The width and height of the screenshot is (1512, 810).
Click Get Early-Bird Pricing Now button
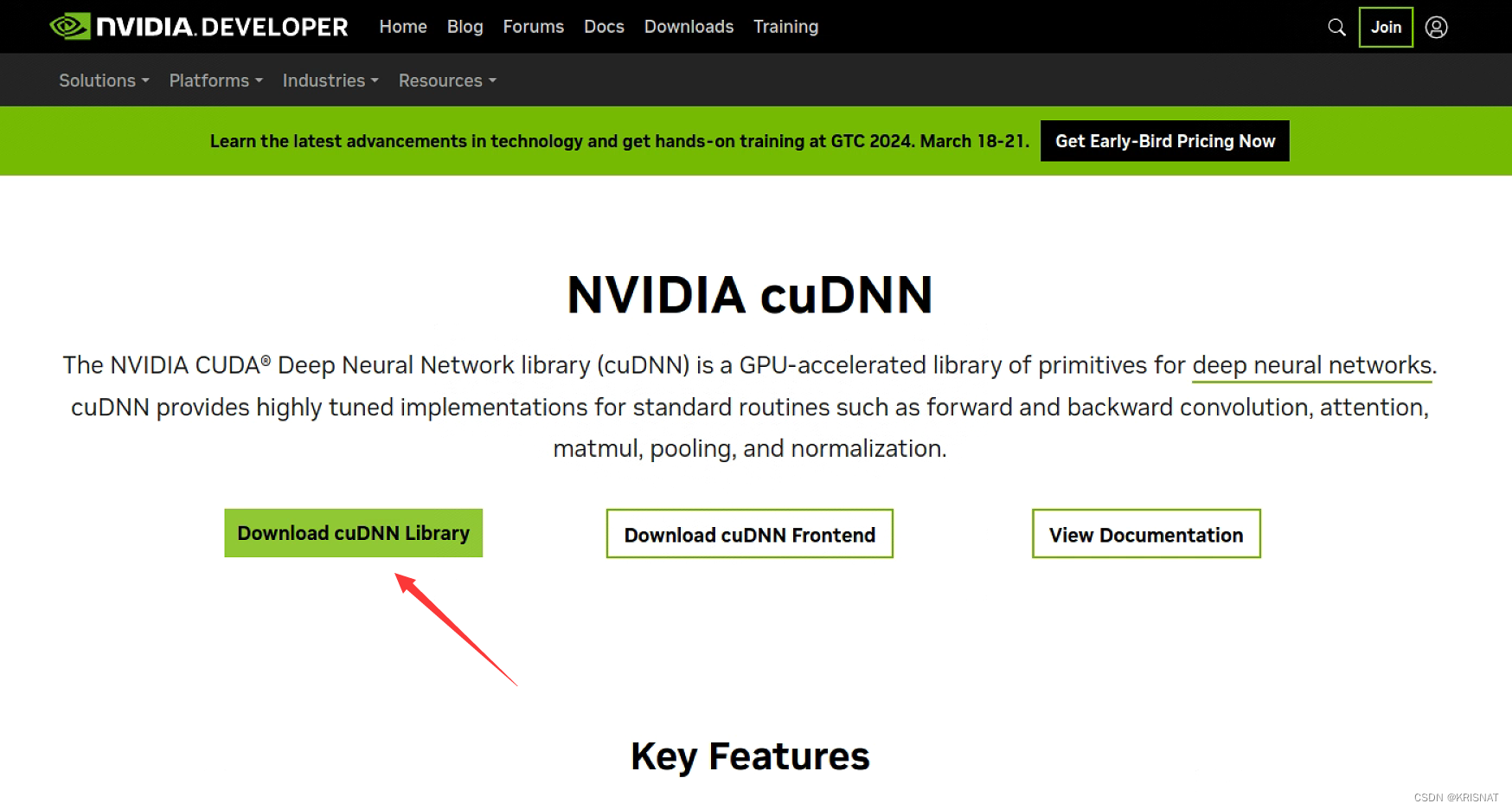pyautogui.click(x=1164, y=141)
